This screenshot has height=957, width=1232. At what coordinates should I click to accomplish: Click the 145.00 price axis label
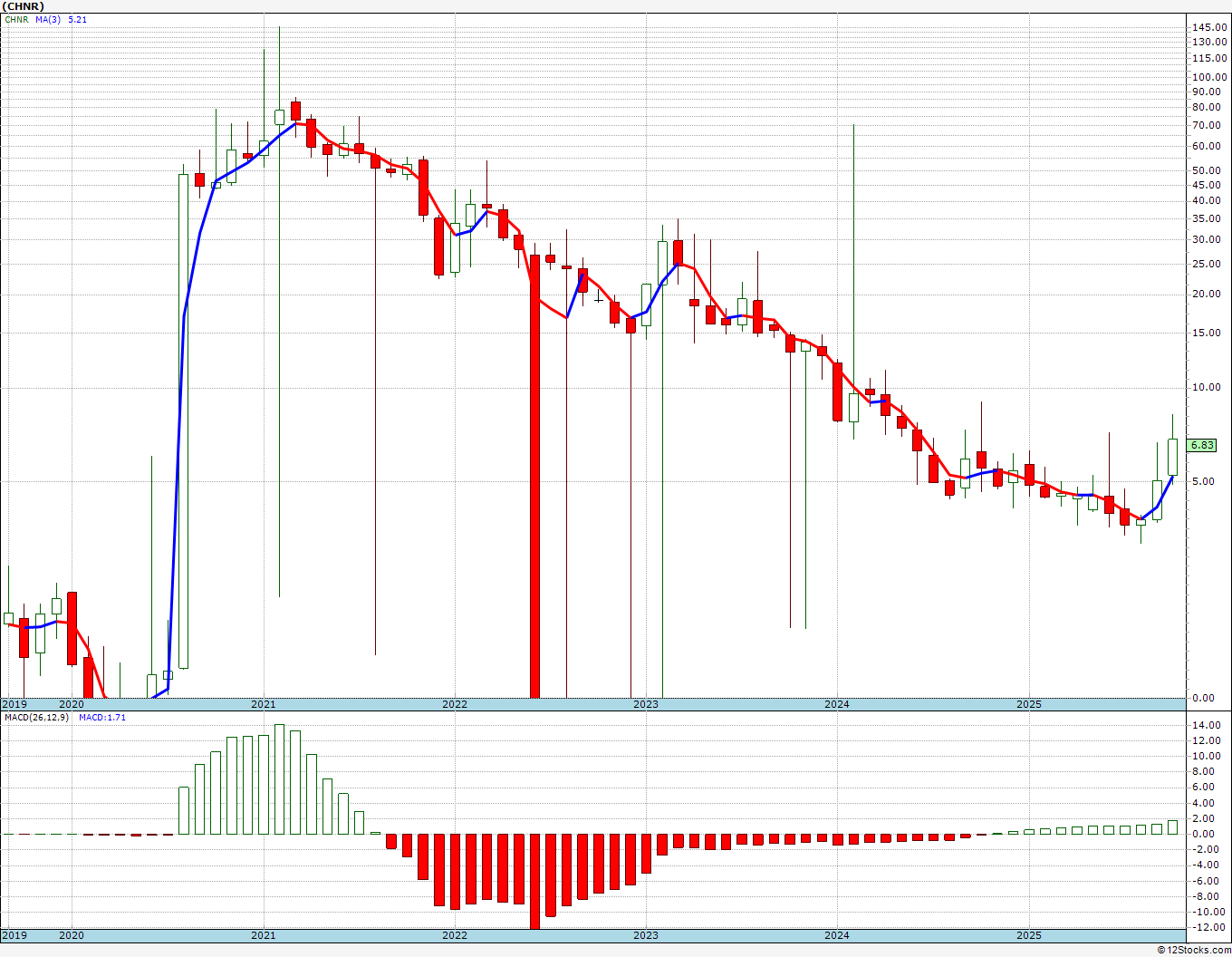[x=1209, y=28]
